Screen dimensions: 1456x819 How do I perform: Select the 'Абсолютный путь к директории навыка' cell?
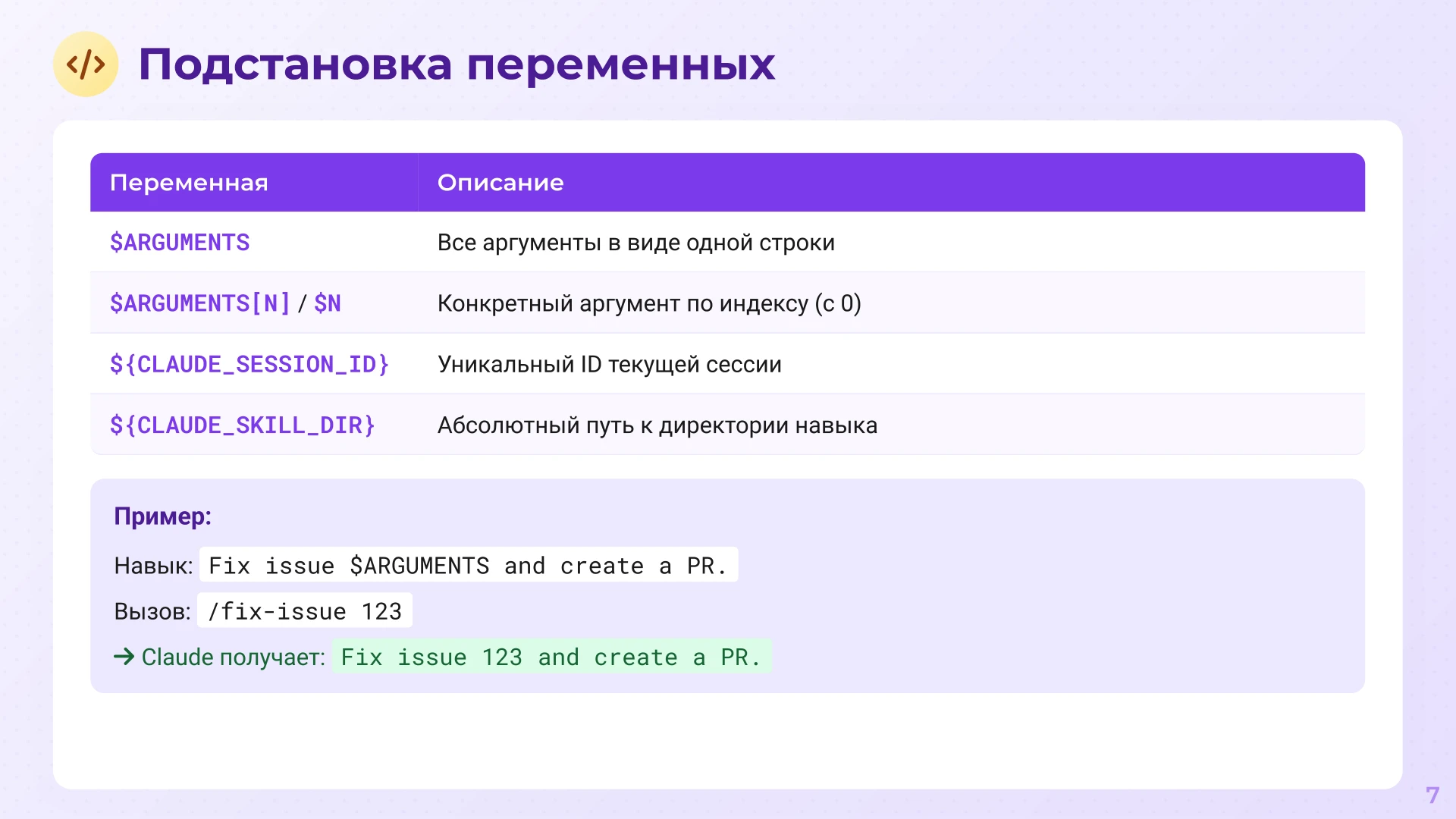tap(657, 425)
